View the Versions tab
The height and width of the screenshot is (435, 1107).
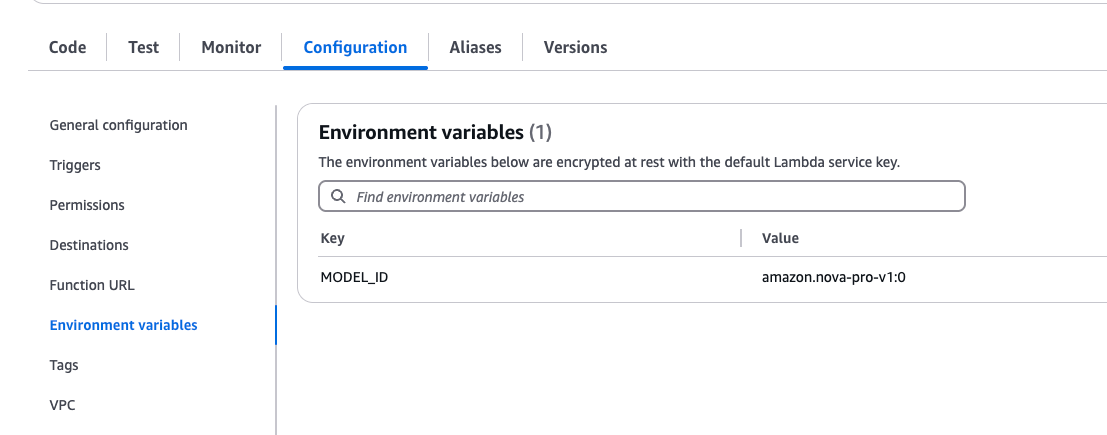(x=575, y=47)
